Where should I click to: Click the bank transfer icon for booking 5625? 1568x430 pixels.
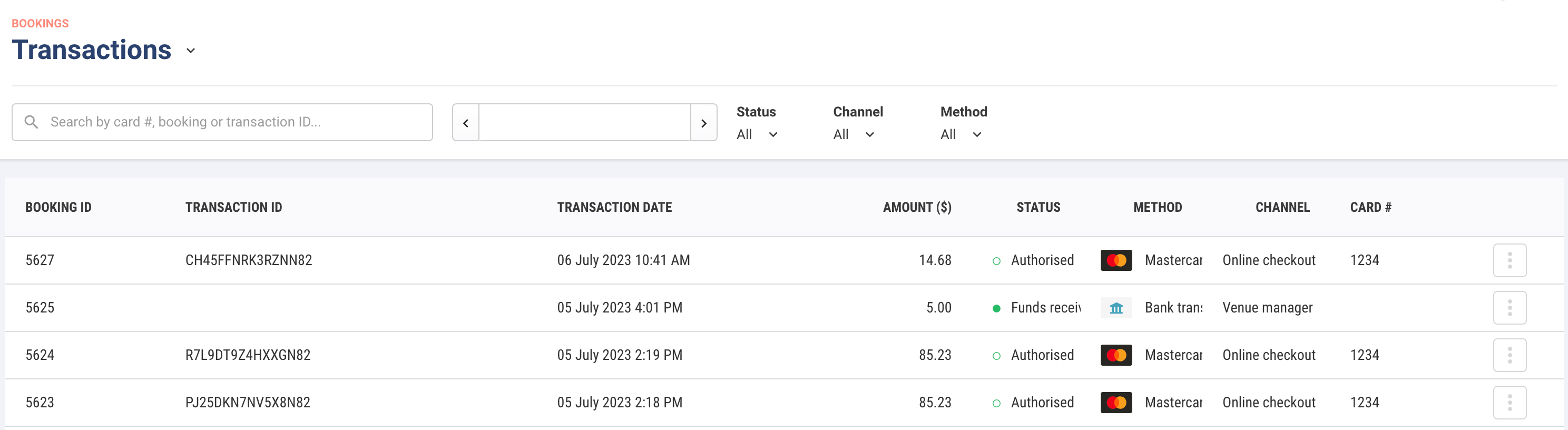pyautogui.click(x=1116, y=308)
